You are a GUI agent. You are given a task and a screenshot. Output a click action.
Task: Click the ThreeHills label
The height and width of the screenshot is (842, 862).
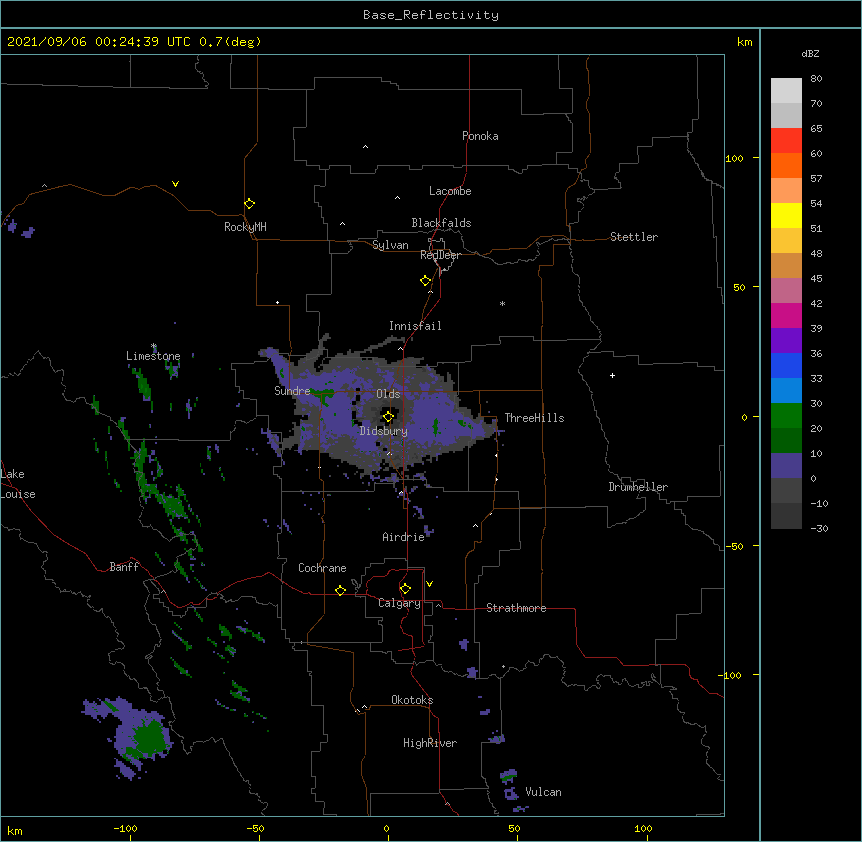[x=534, y=418]
